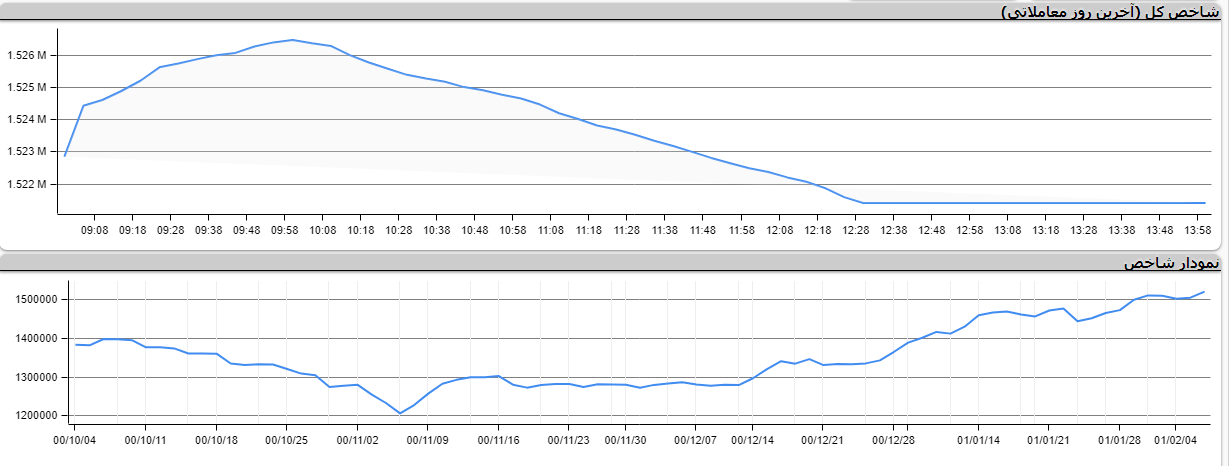Image resolution: width=1229 pixels, height=466 pixels.
Task: Click the intraday line's peak near 09:58
Action: coord(291,40)
